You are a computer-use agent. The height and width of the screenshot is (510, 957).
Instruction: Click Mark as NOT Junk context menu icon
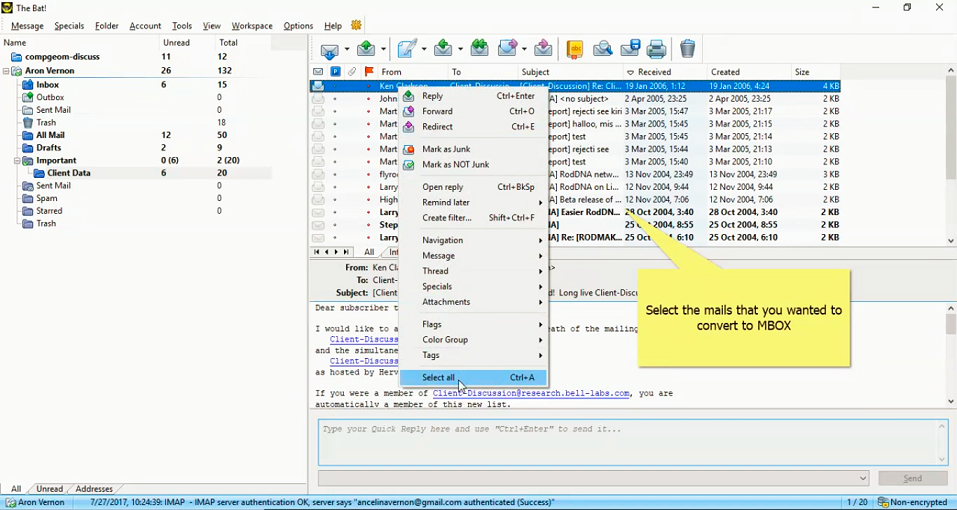[x=409, y=165]
